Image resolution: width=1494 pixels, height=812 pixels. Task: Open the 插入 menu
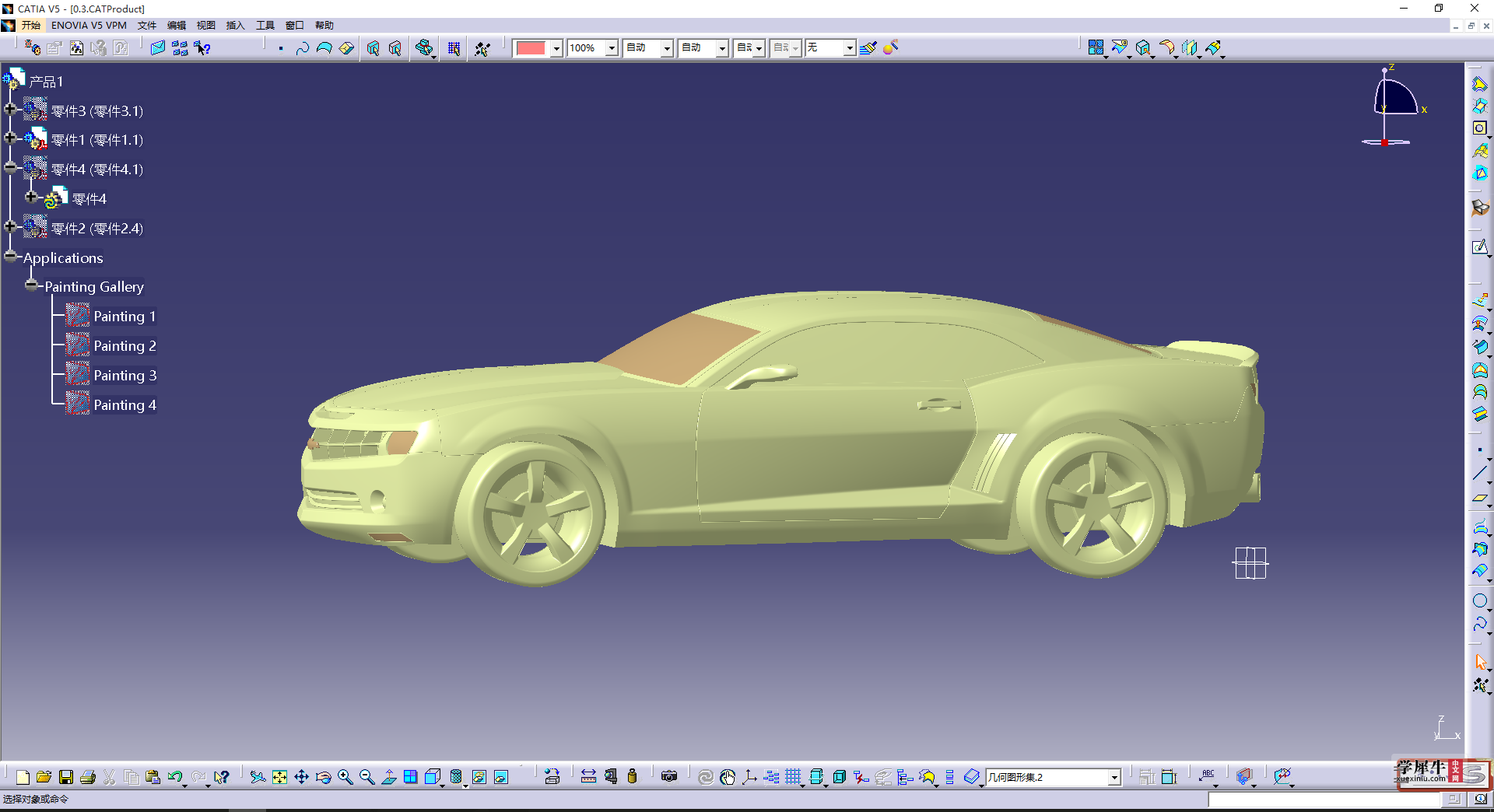(236, 26)
